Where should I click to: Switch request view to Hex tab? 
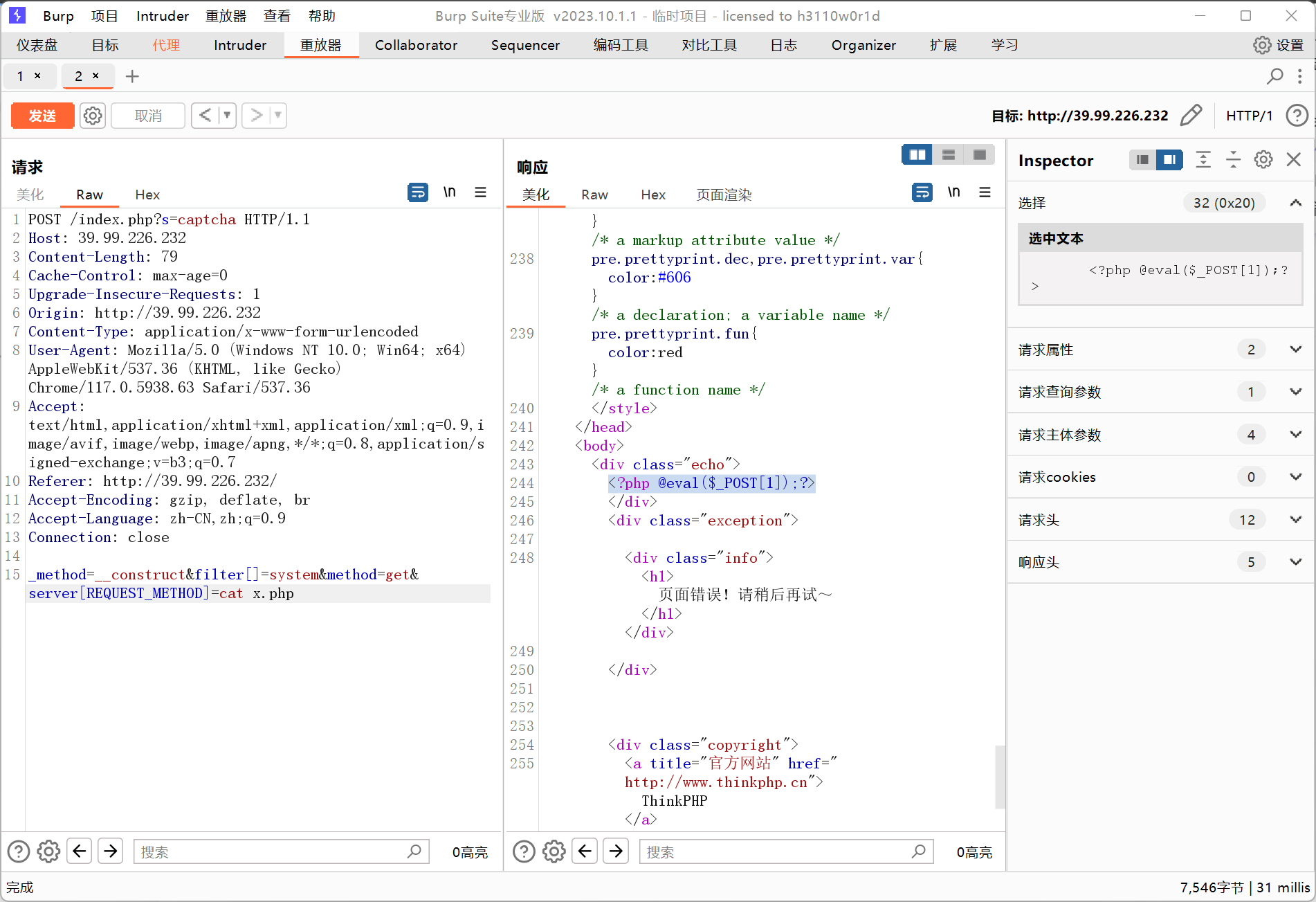pyautogui.click(x=147, y=195)
